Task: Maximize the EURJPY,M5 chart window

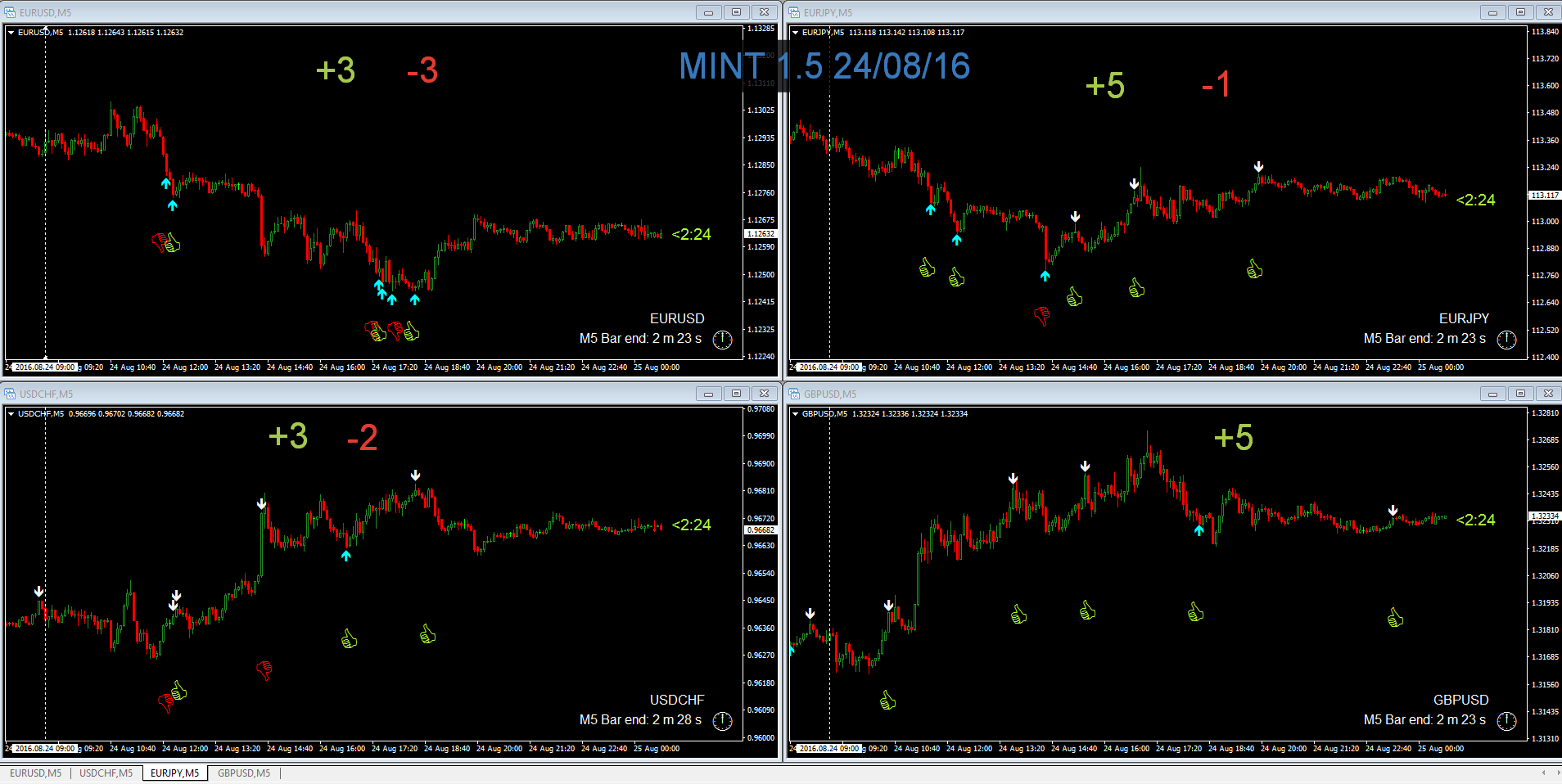Action: pyautogui.click(x=1520, y=12)
